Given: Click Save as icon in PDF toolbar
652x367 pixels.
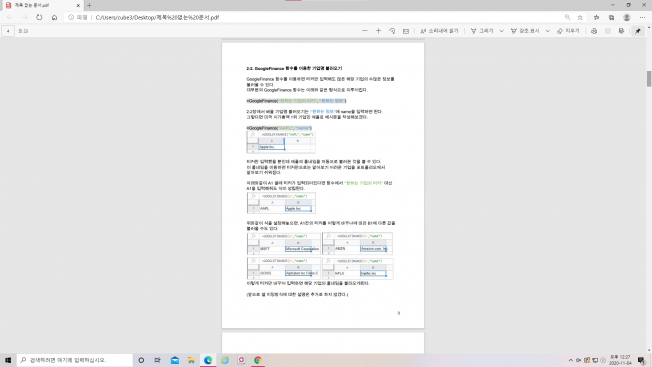Looking at the screenshot, I should [x=621, y=31].
